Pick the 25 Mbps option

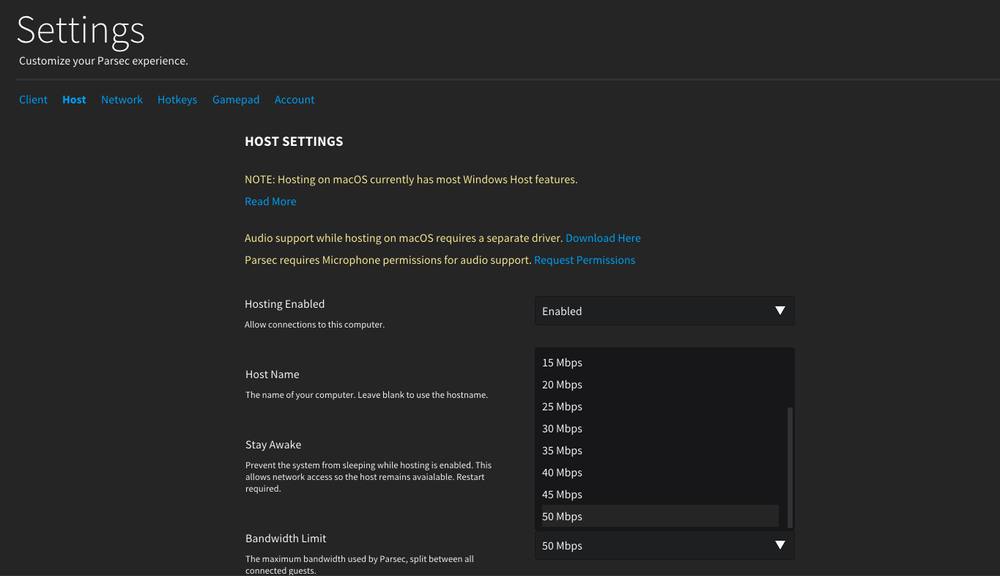click(x=660, y=406)
